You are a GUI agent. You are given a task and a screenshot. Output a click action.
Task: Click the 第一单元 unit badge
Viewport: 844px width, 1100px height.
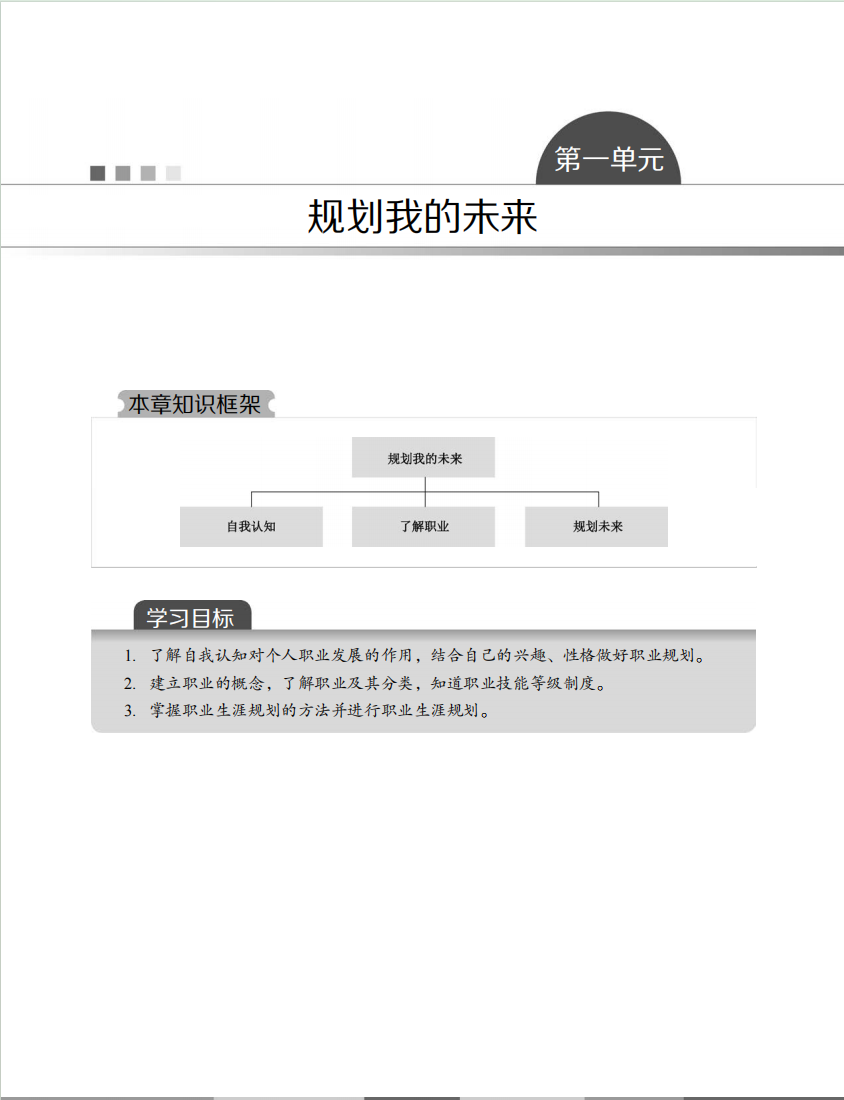(x=608, y=149)
